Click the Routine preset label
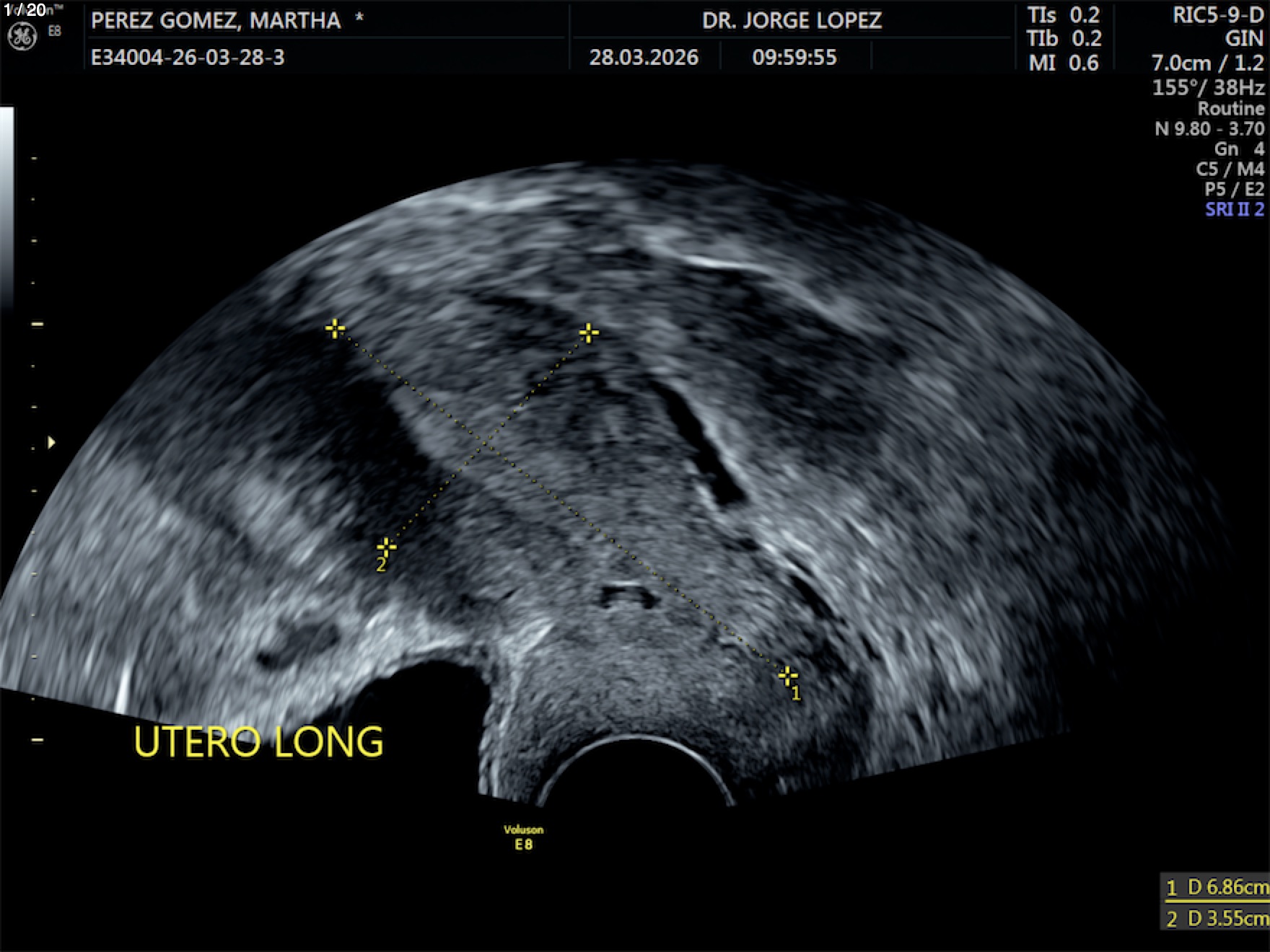The width and height of the screenshot is (1270, 952). point(1230,109)
